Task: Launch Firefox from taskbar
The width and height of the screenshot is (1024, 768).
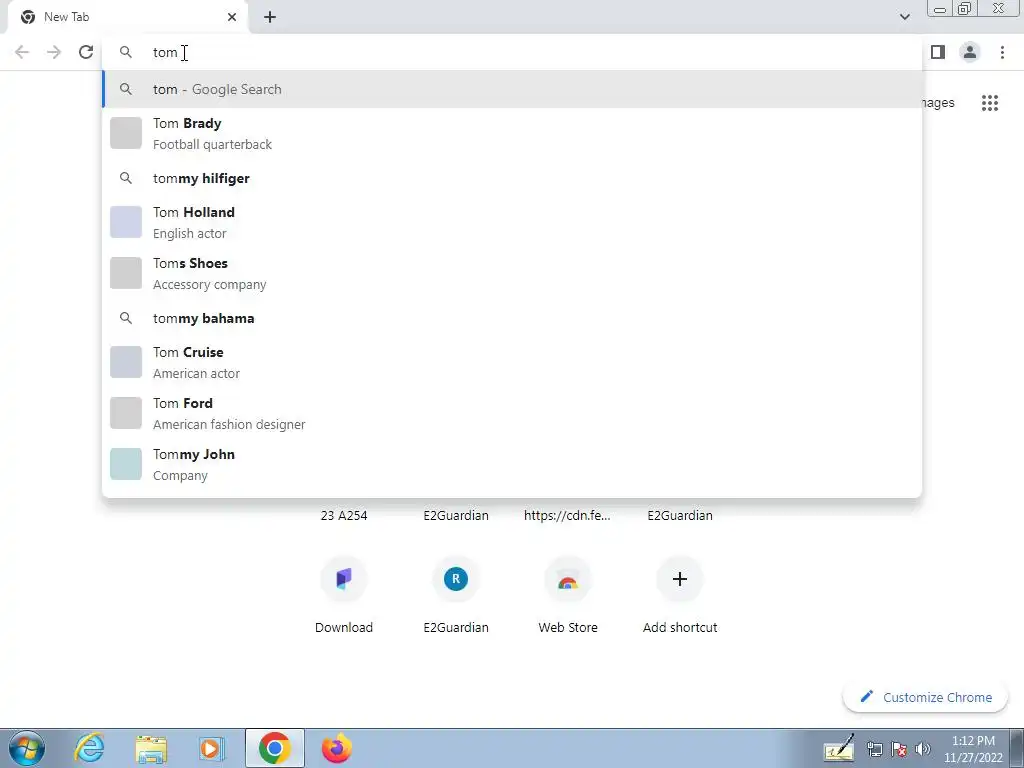Action: [x=336, y=748]
